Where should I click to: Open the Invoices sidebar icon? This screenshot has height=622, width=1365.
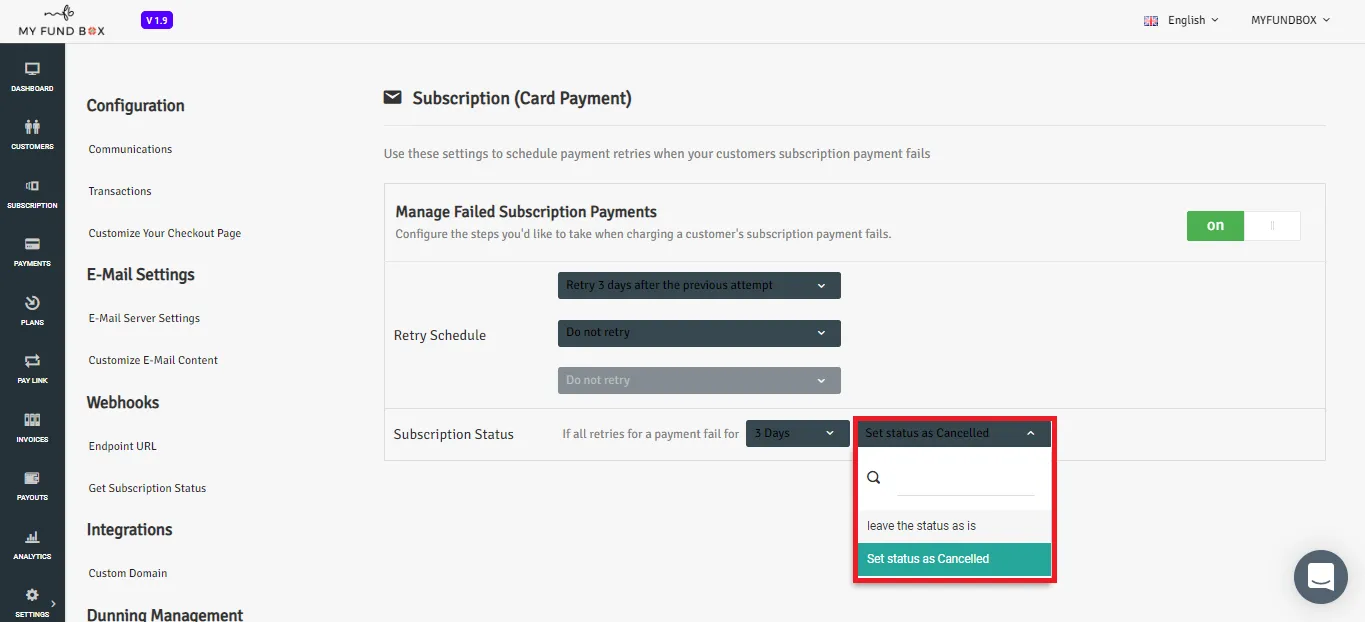click(32, 420)
